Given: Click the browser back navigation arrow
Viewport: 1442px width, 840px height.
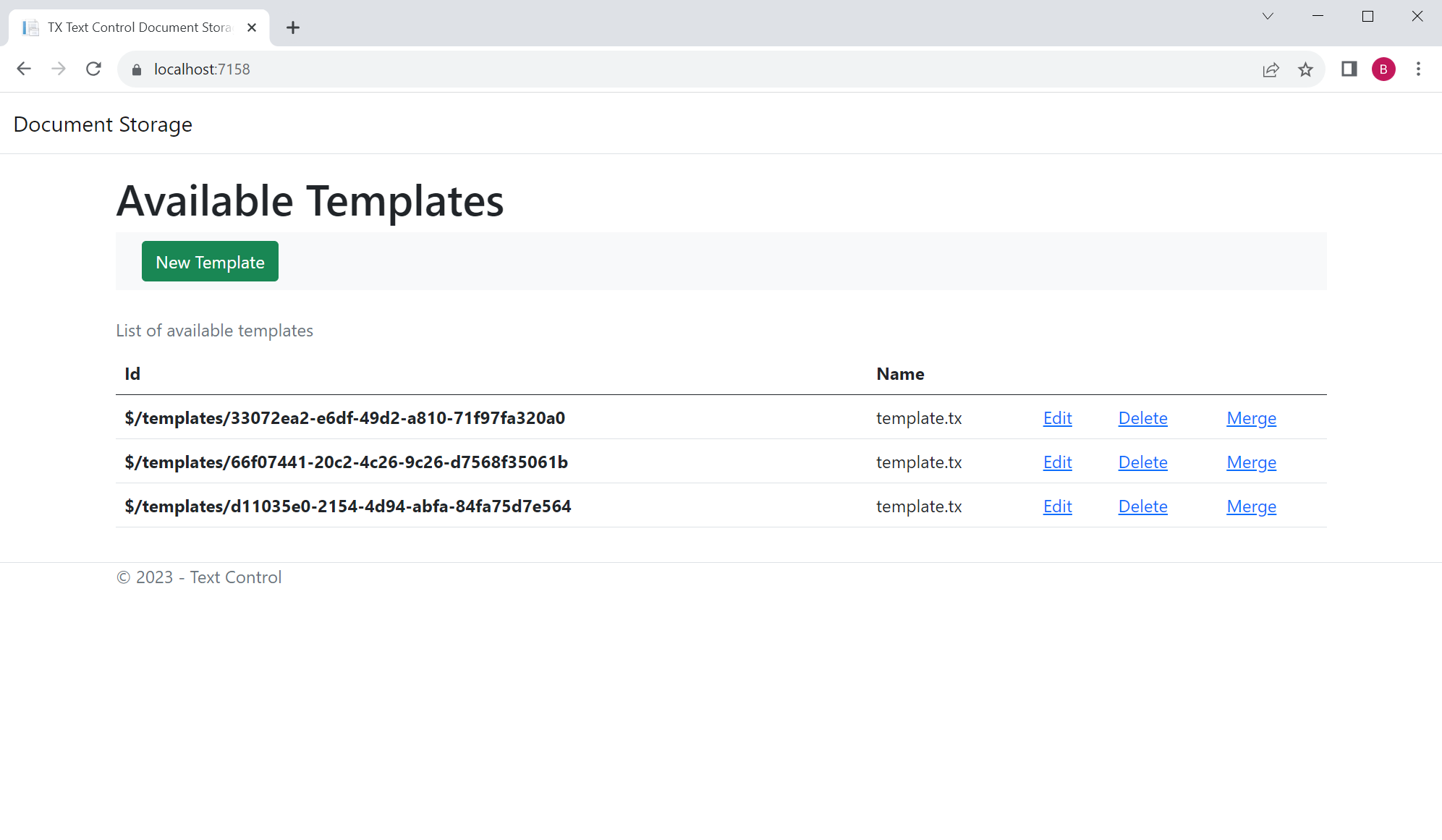Looking at the screenshot, I should point(24,69).
